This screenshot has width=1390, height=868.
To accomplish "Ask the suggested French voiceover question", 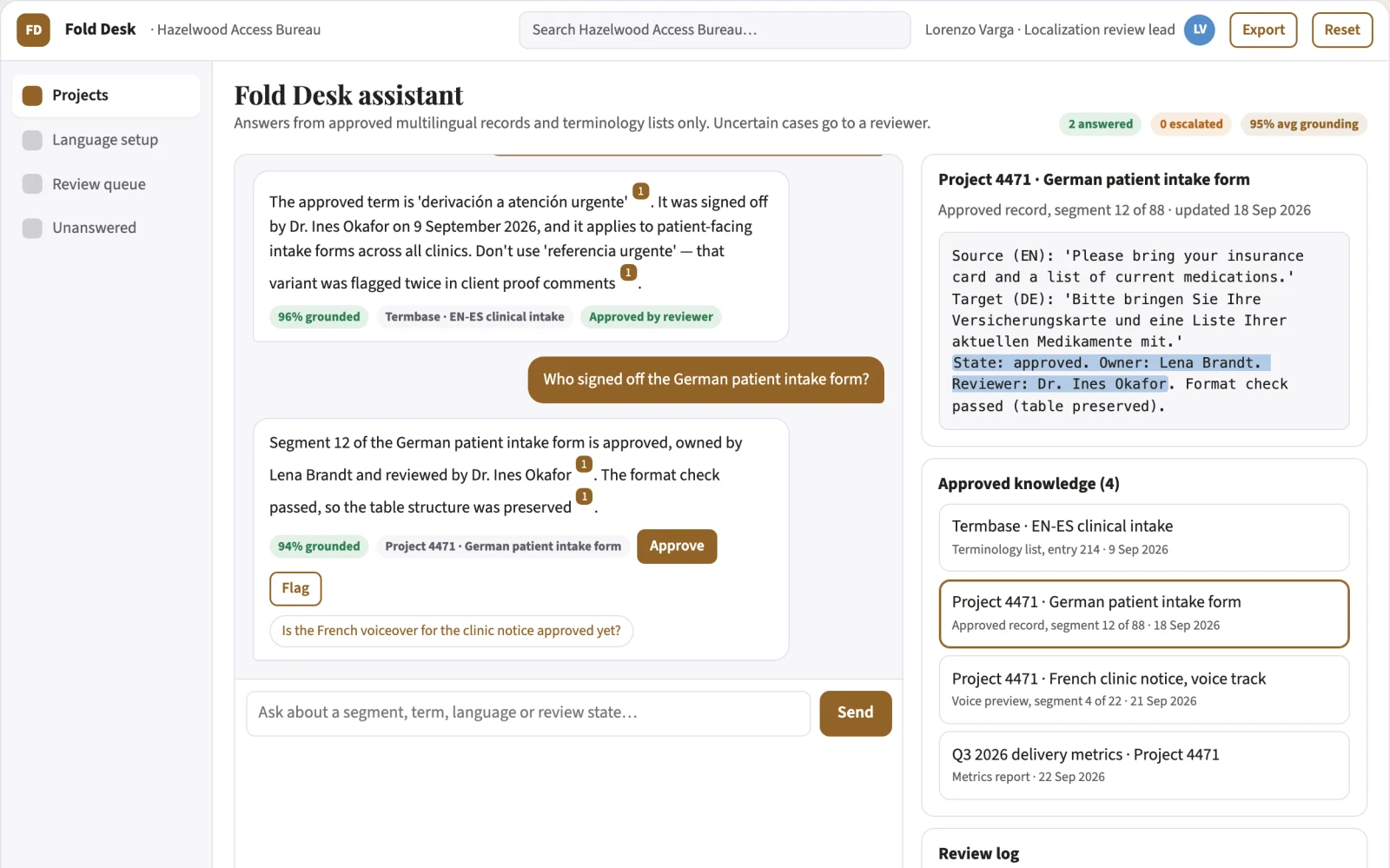I will [451, 631].
